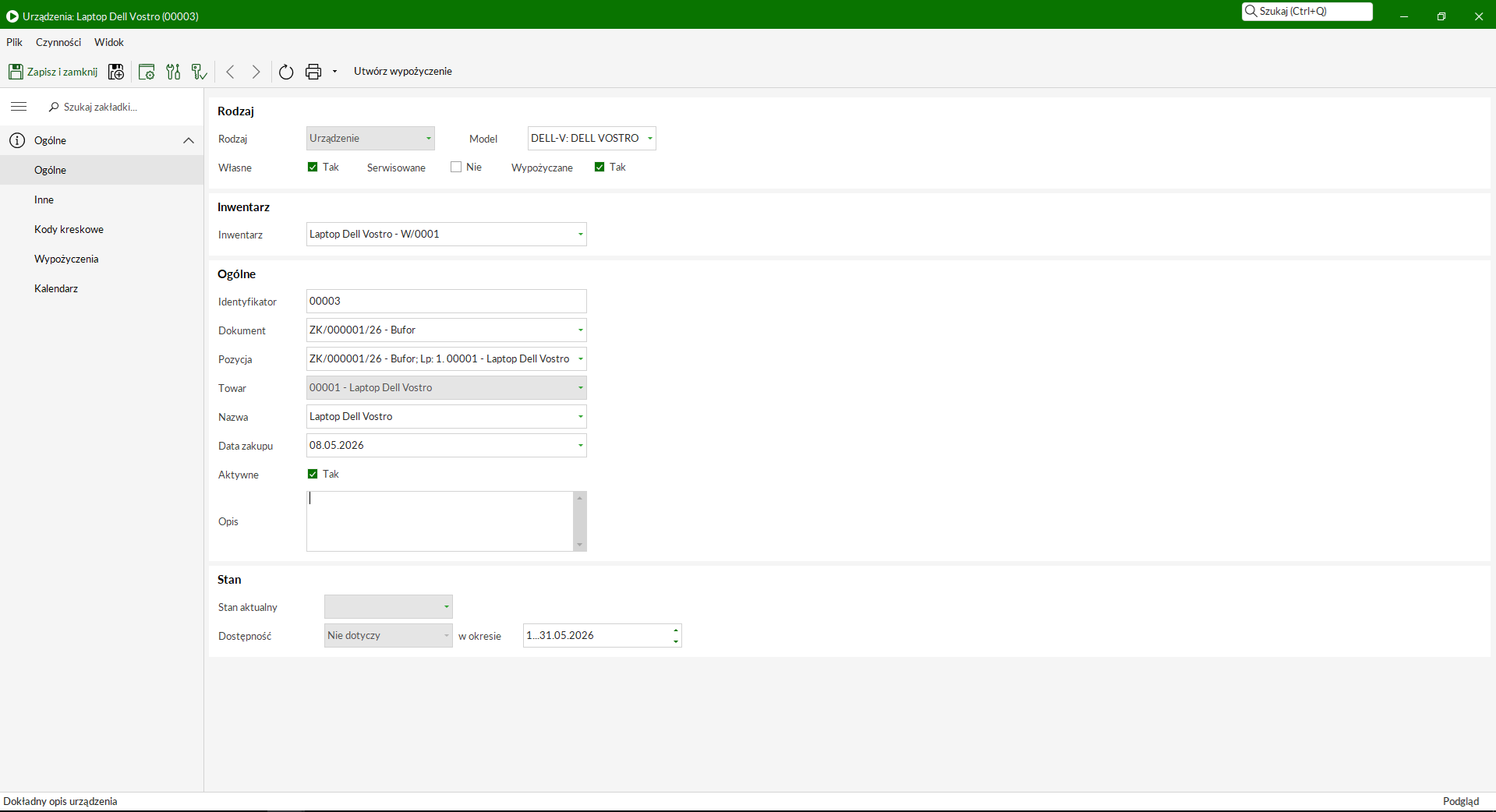Click the application logo in title bar
Viewport: 1496px width, 812px height.
point(12,16)
